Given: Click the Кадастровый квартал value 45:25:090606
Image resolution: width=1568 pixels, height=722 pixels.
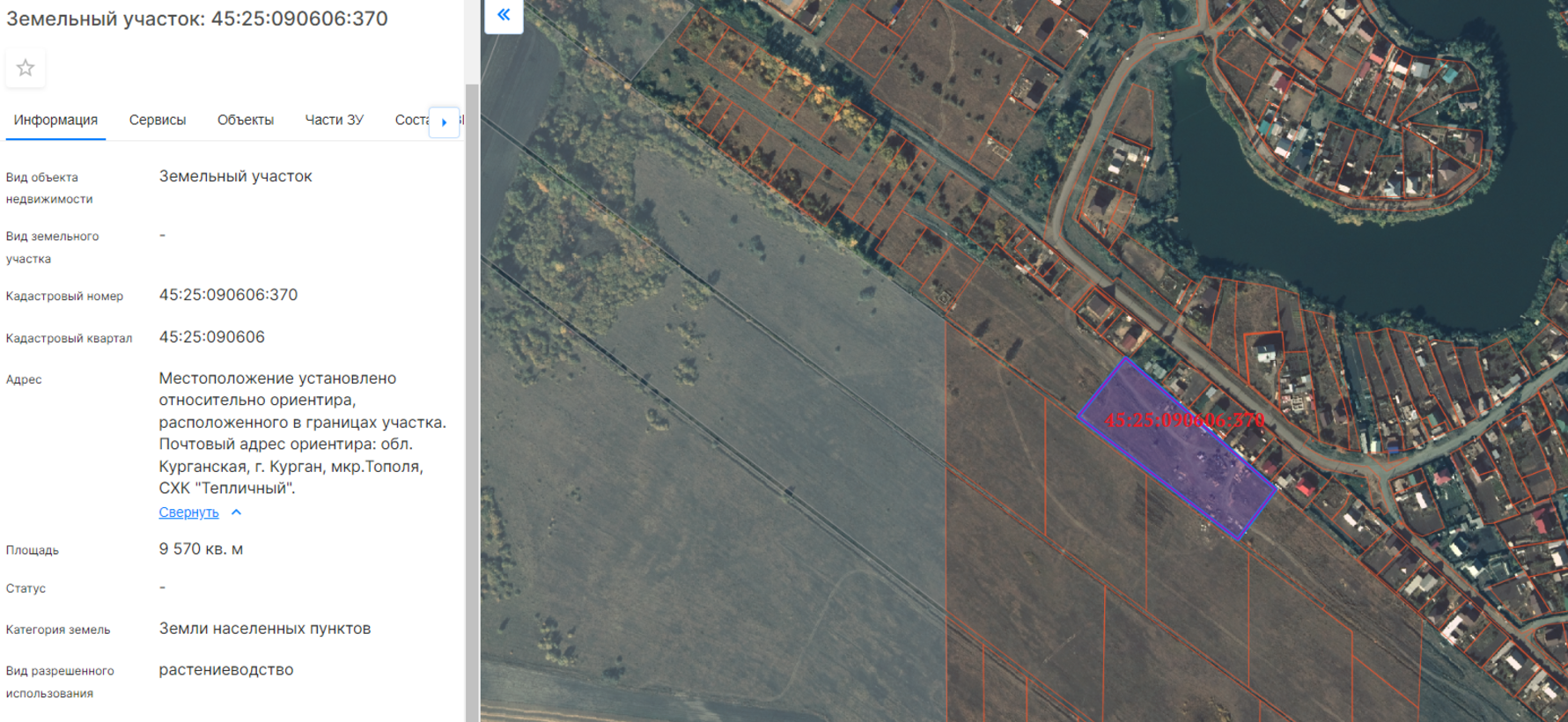Looking at the screenshot, I should [211, 337].
